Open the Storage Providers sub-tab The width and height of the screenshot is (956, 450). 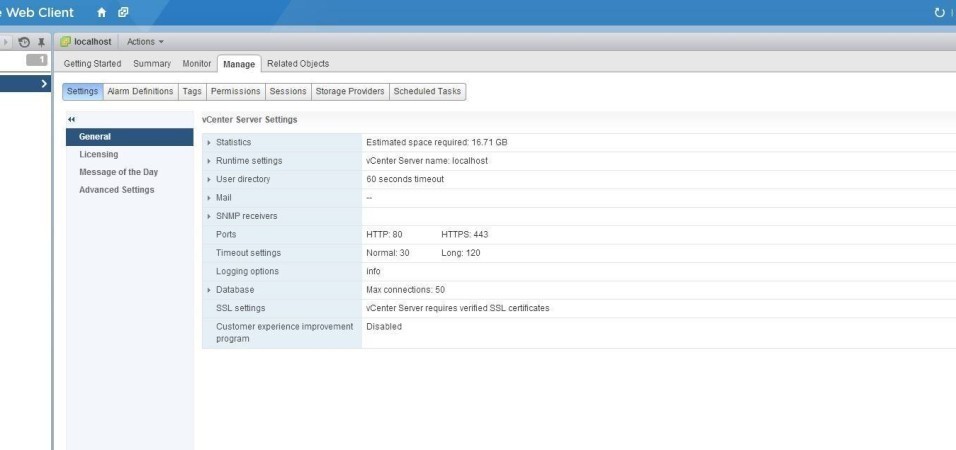click(350, 91)
